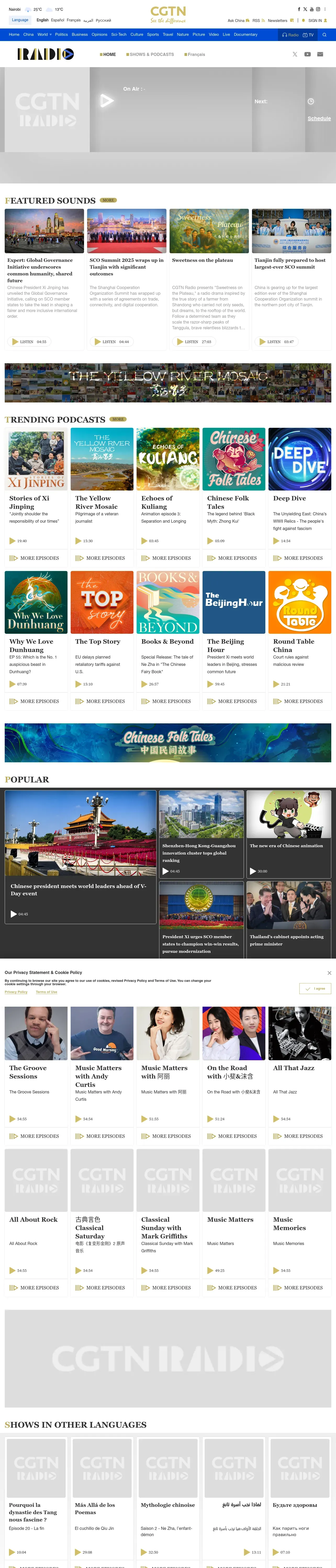336x1568 pixels.
Task: Click the search magnifier icon in nav bar
Action: tap(324, 35)
